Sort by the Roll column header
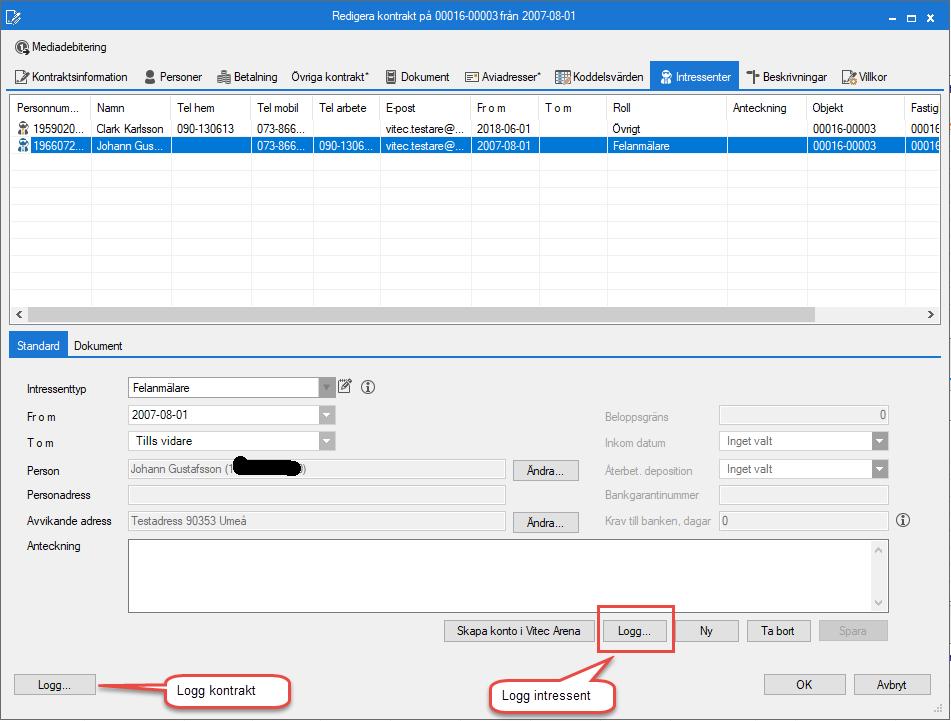 point(667,108)
